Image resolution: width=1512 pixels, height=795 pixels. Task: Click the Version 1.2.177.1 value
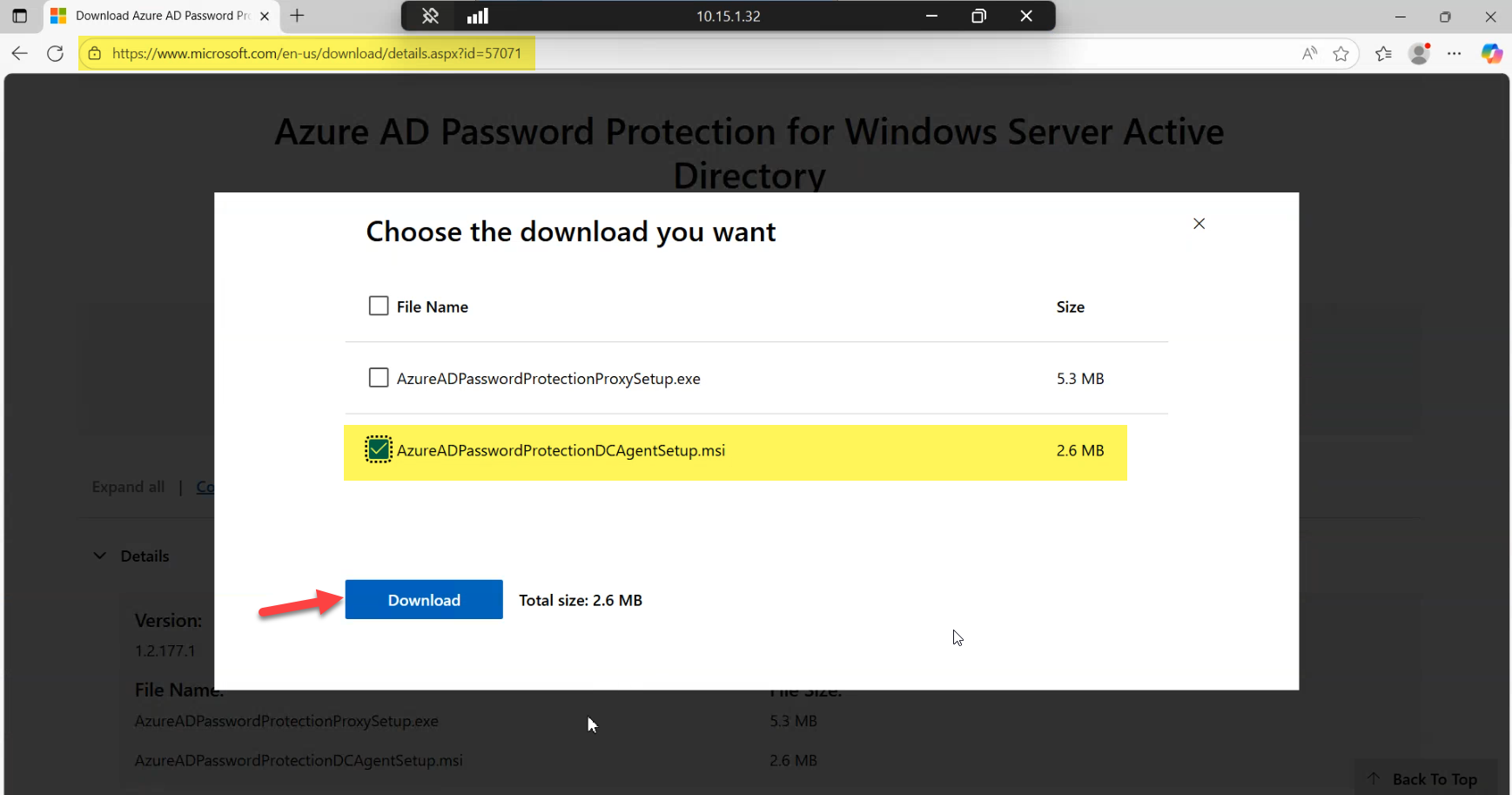[x=165, y=650]
